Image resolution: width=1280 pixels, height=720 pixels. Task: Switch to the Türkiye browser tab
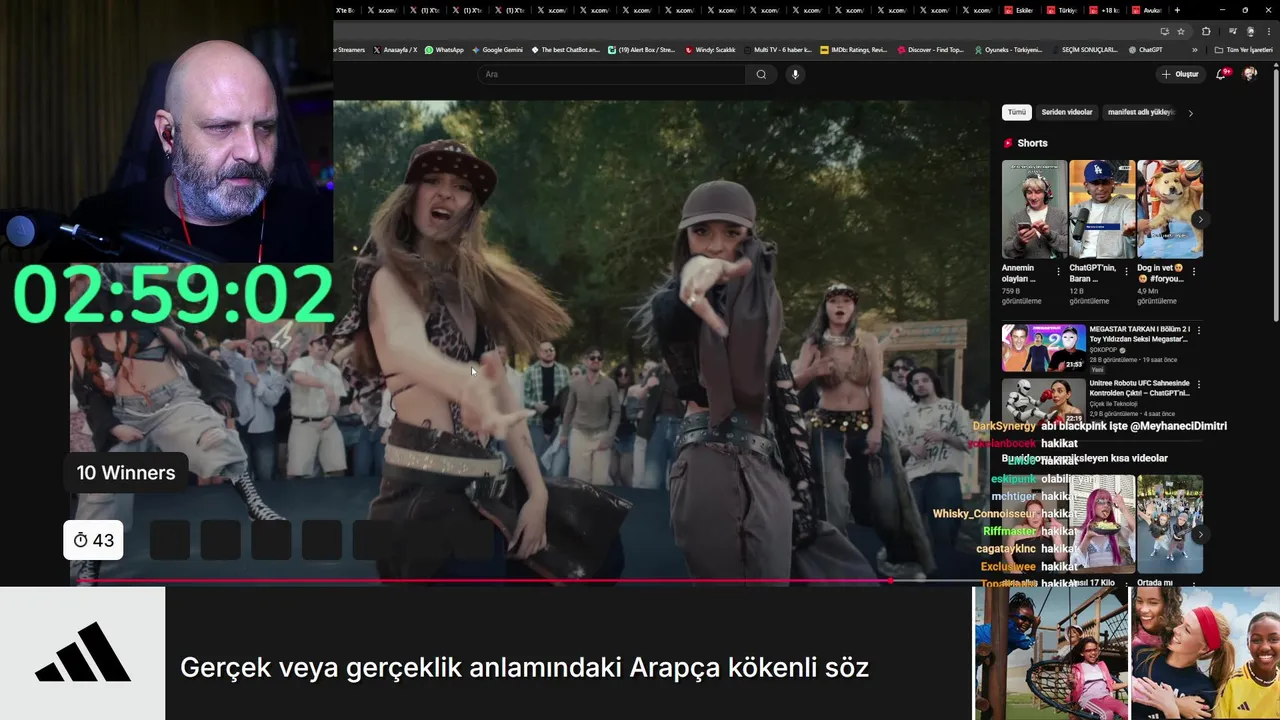(1064, 10)
